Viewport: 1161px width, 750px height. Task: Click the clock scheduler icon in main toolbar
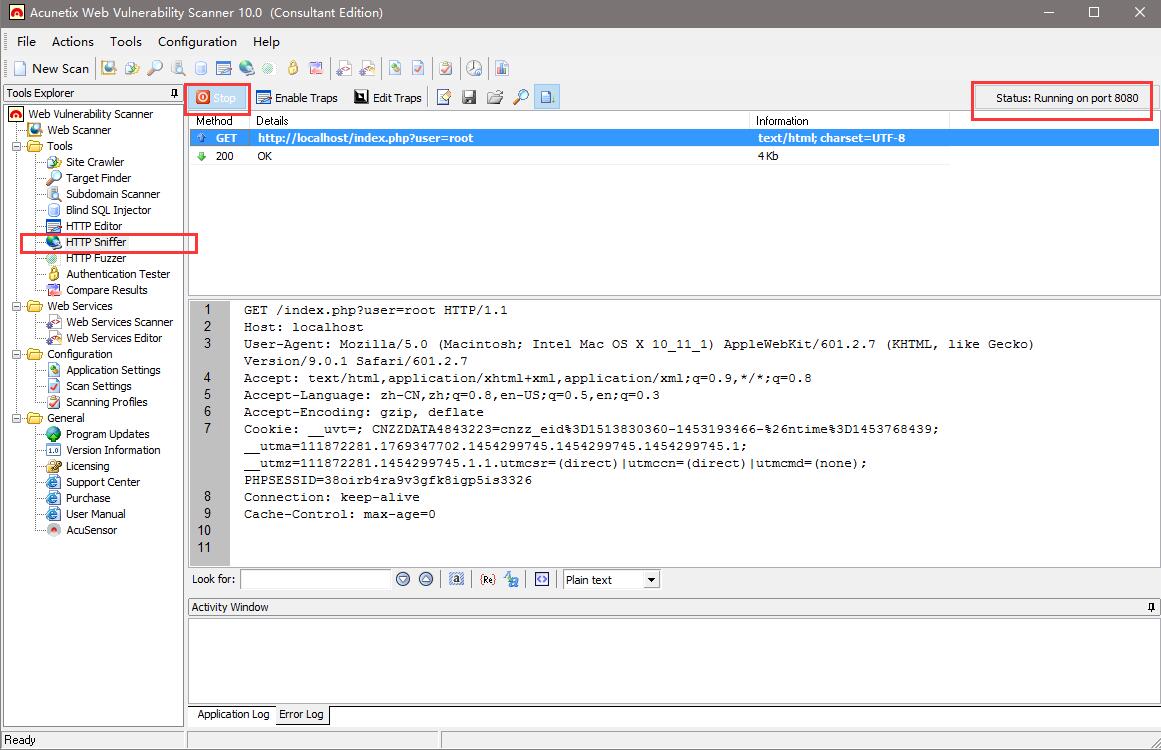click(474, 69)
